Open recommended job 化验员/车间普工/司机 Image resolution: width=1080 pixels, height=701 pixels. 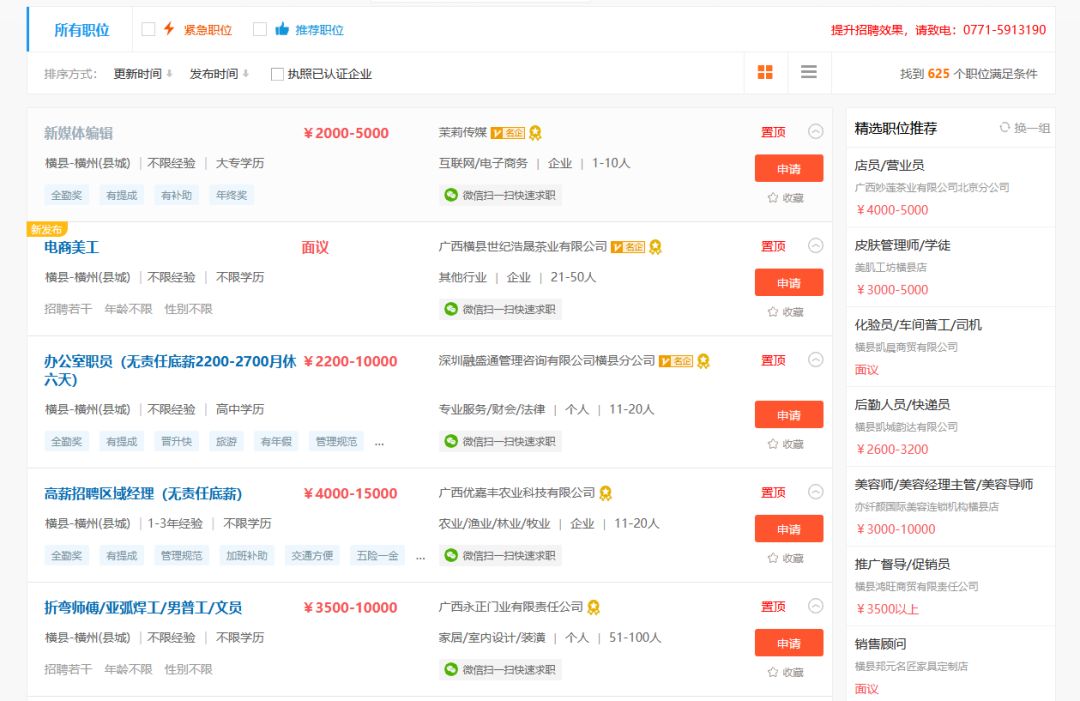tap(918, 325)
